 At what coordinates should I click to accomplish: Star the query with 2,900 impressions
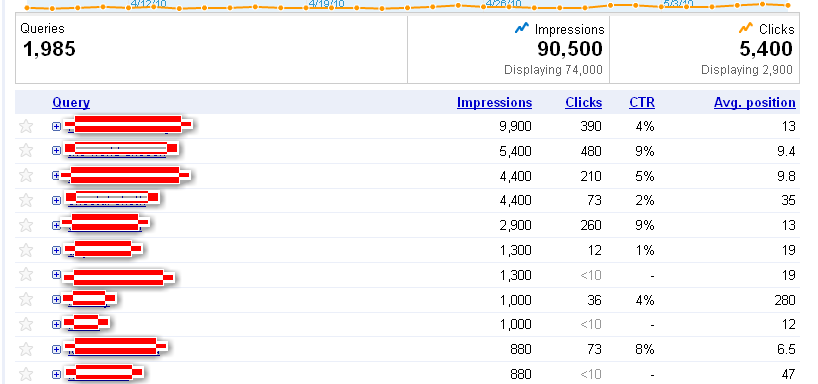[26, 225]
